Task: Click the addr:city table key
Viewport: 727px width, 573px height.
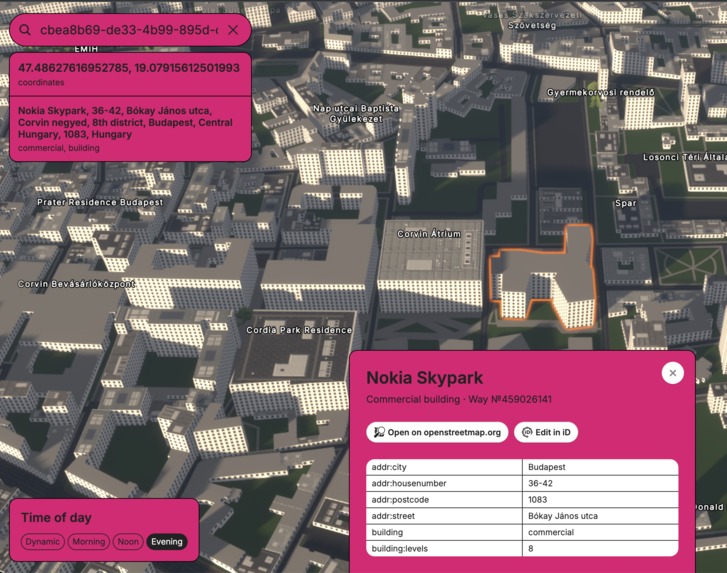Action: point(444,467)
